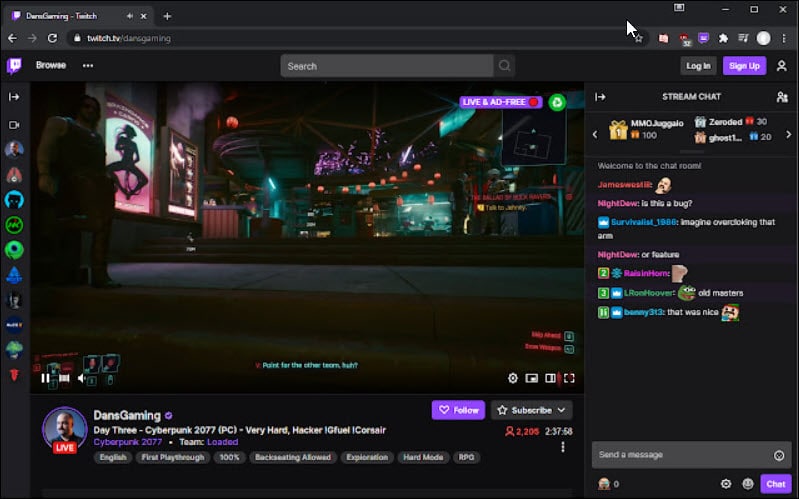Open Chrome three-dot menu

click(784, 38)
